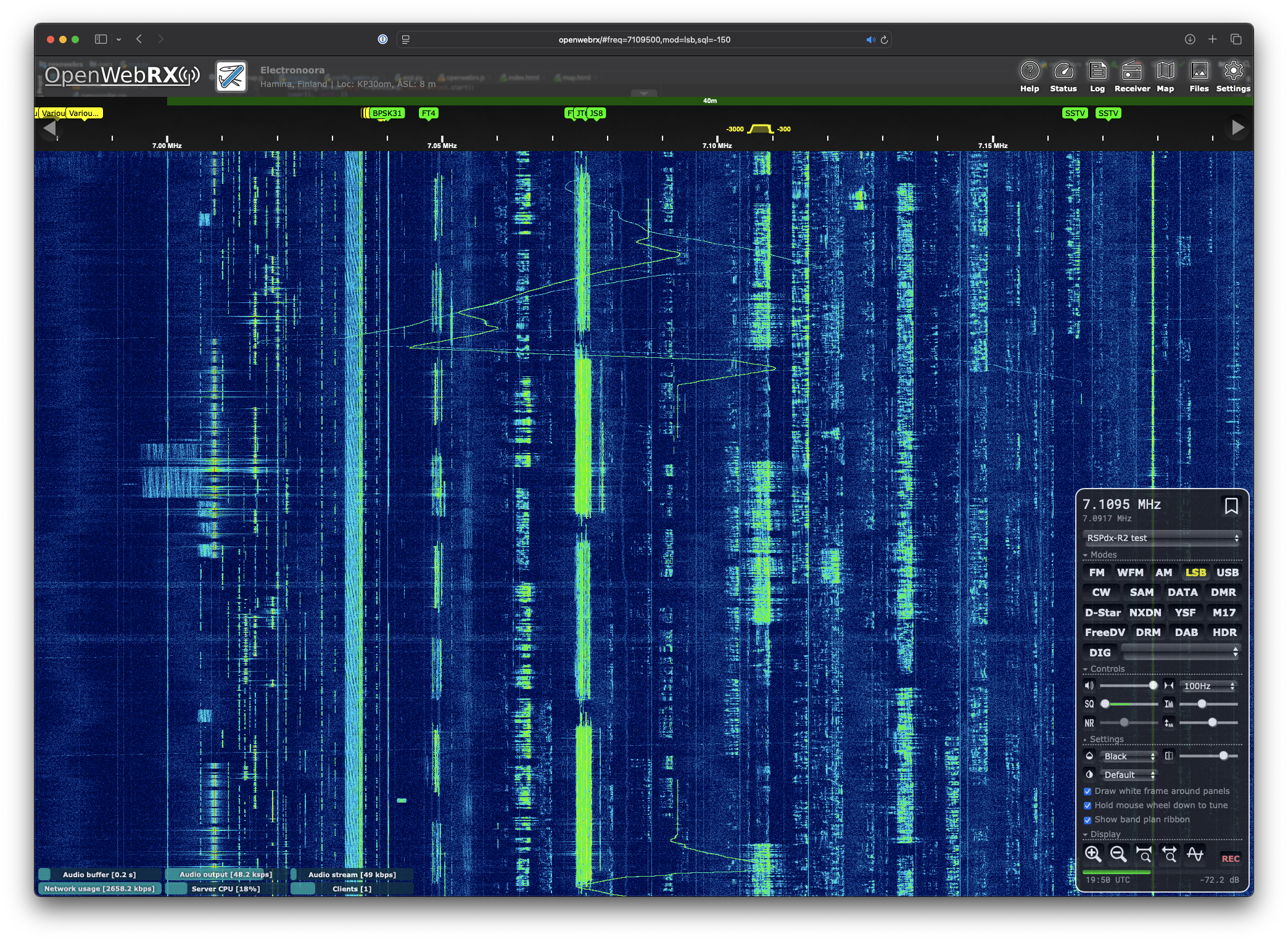Select the USB demodulation mode
Screen dimensions: 1288x942
[x=1227, y=572]
